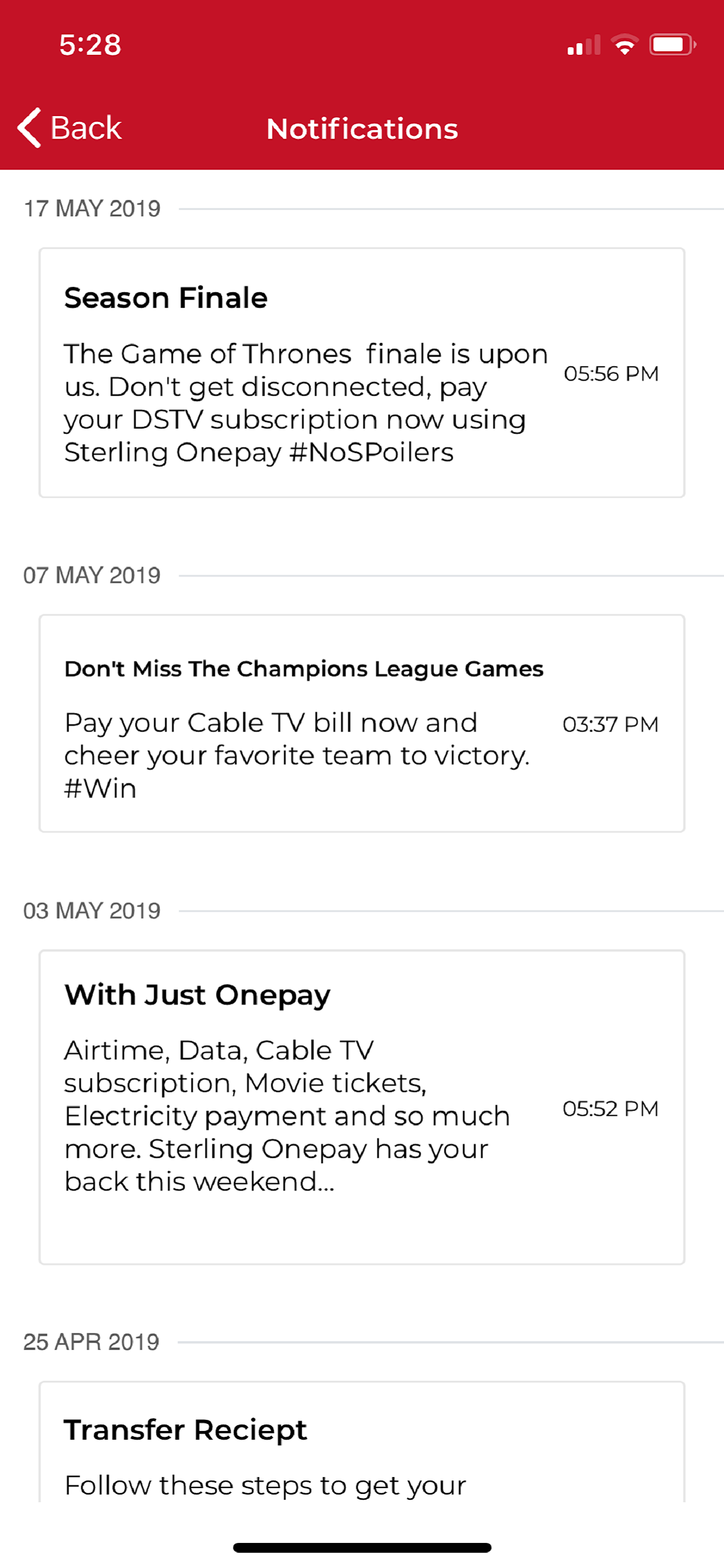Tap the Wi-Fi status icon
The image size is (724, 1568).
624,45
